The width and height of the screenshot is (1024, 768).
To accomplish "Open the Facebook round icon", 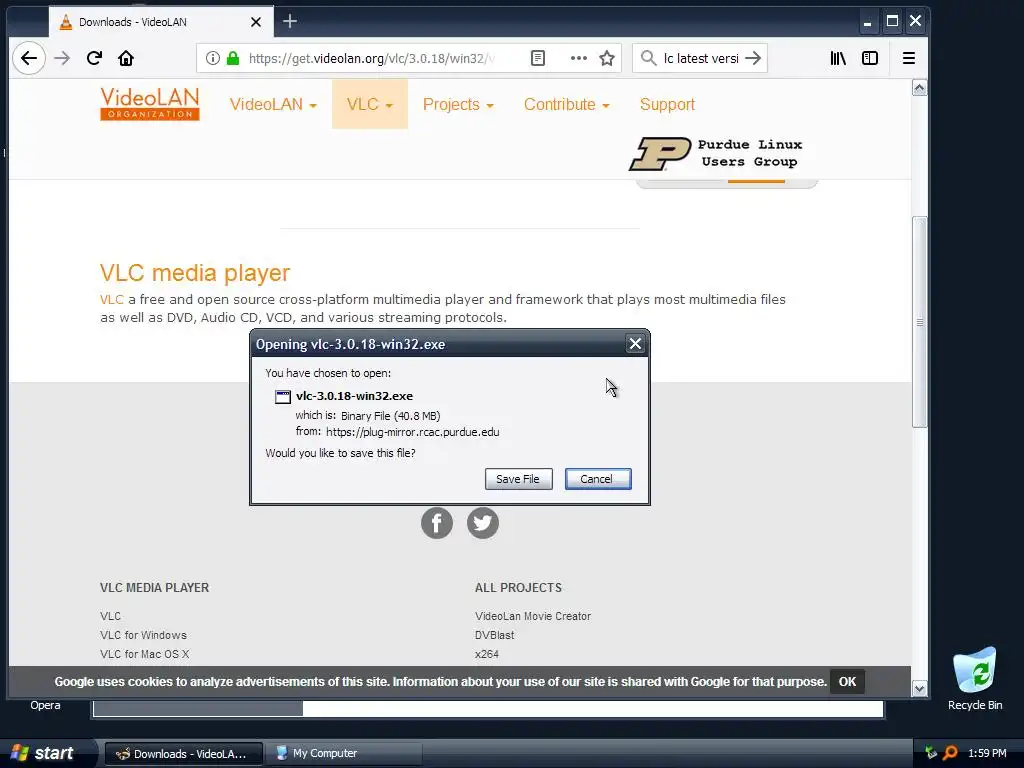I will point(437,523).
